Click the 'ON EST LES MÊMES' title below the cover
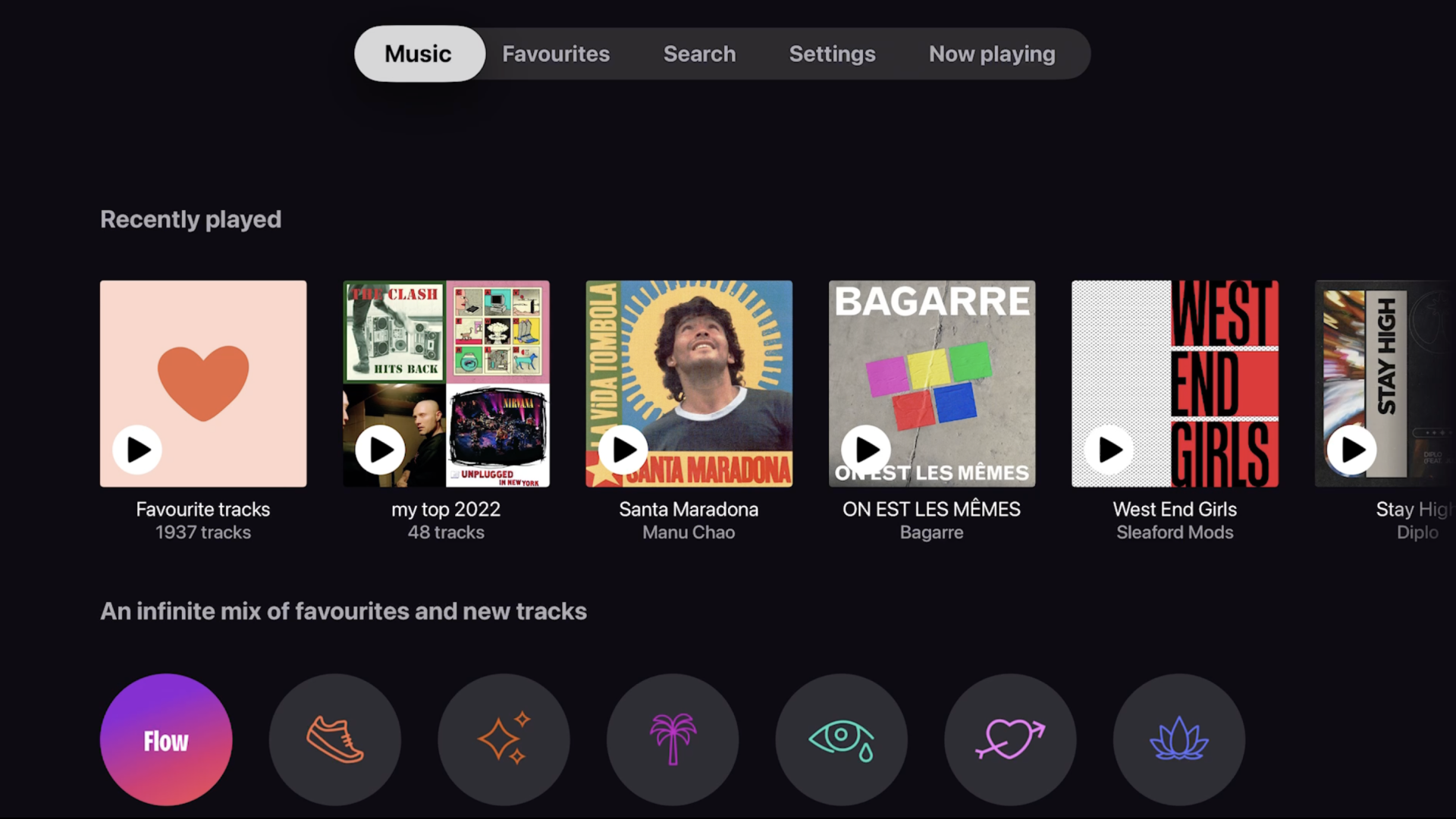The image size is (1456, 819). [931, 509]
